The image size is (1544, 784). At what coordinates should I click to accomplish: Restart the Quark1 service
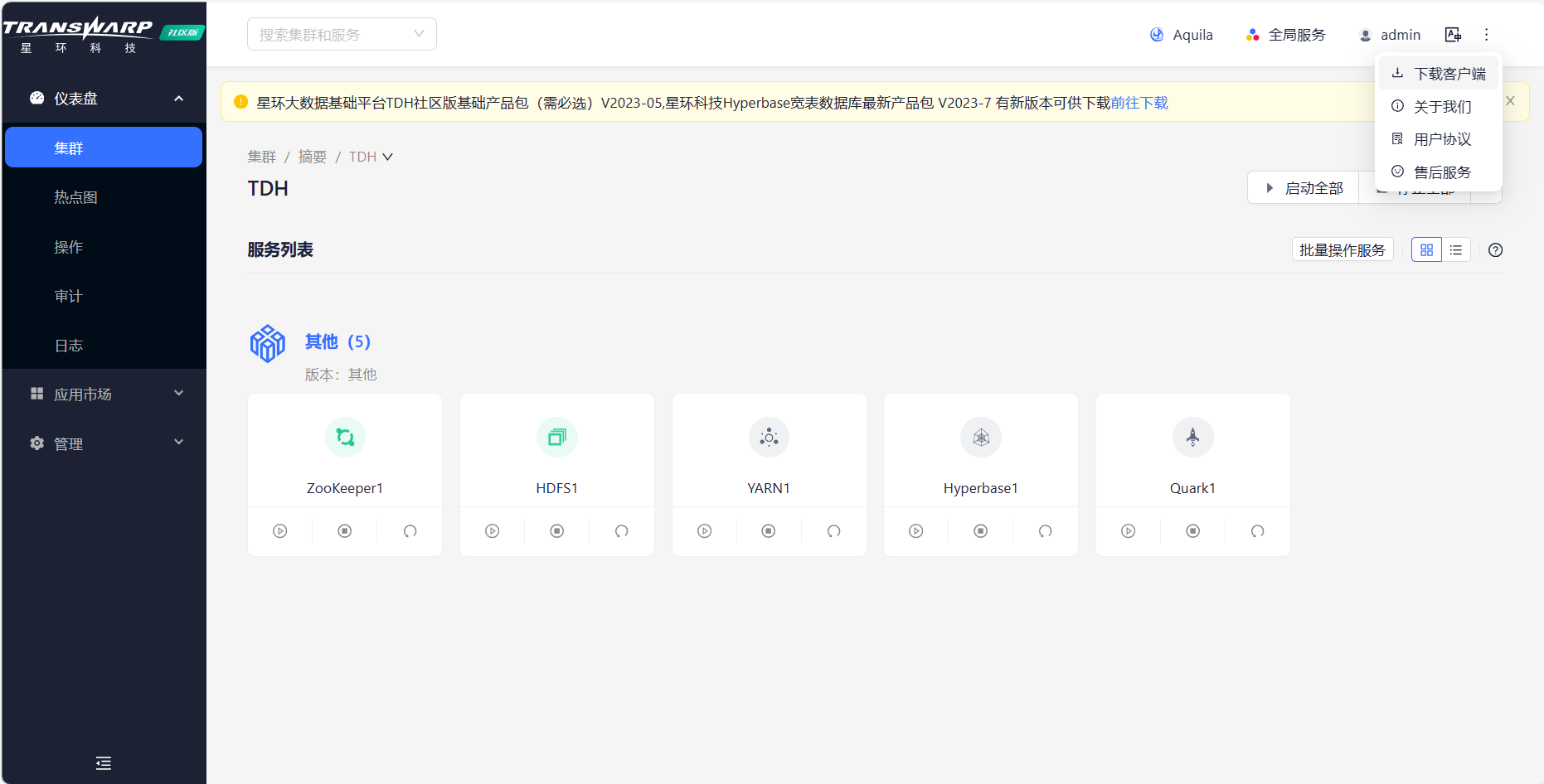coord(1257,531)
